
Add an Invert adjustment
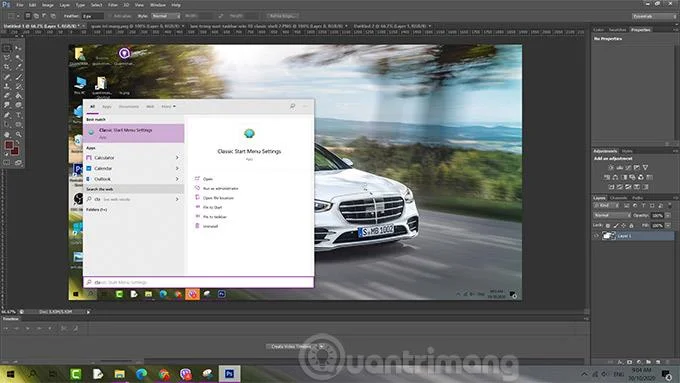[611, 187]
